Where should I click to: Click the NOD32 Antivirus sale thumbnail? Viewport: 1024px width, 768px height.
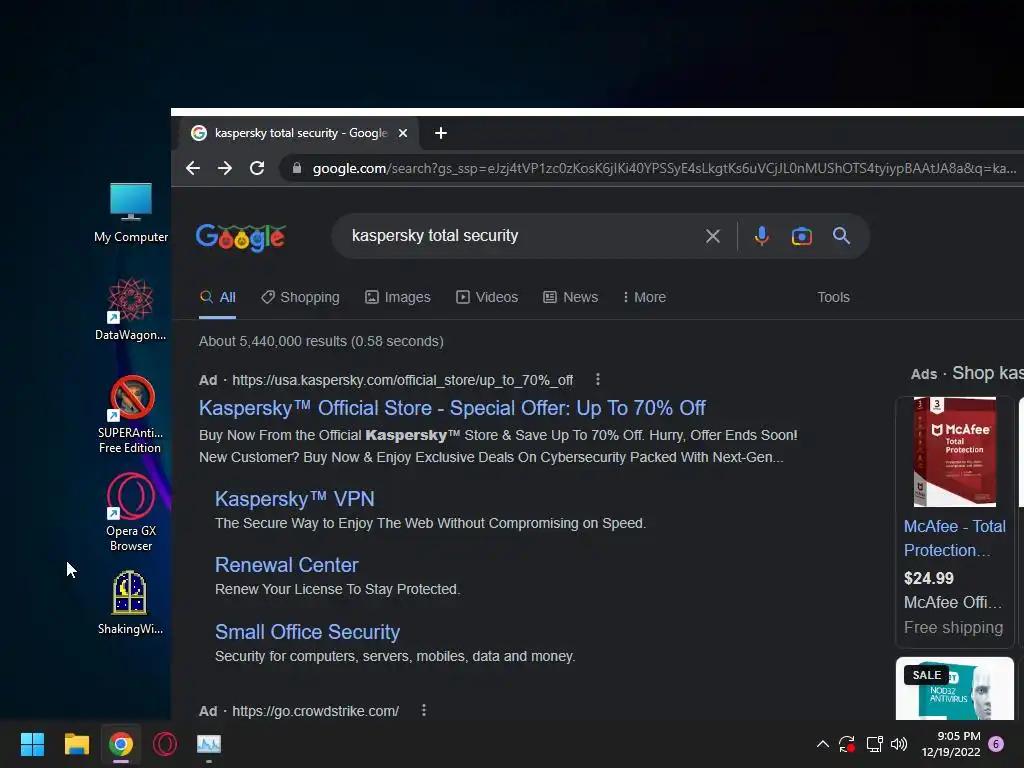click(x=954, y=689)
